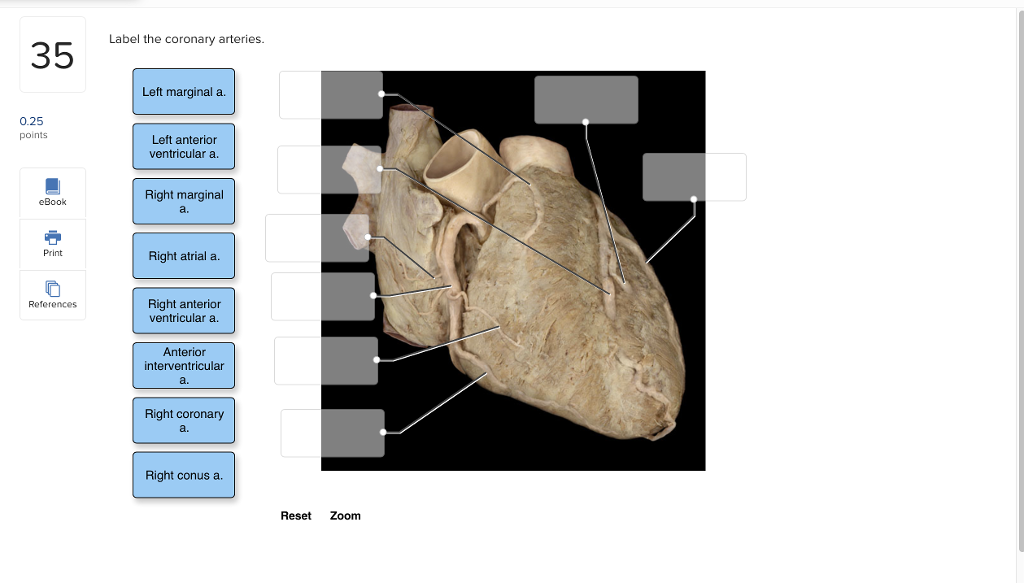
Task: Click the bottom-most answer drop zone
Action: tap(332, 432)
